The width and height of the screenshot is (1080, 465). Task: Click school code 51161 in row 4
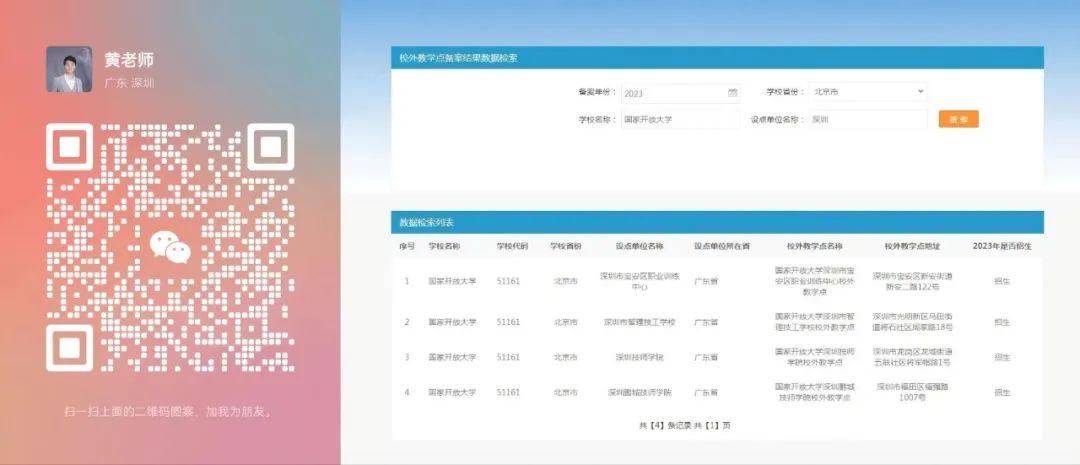click(508, 392)
